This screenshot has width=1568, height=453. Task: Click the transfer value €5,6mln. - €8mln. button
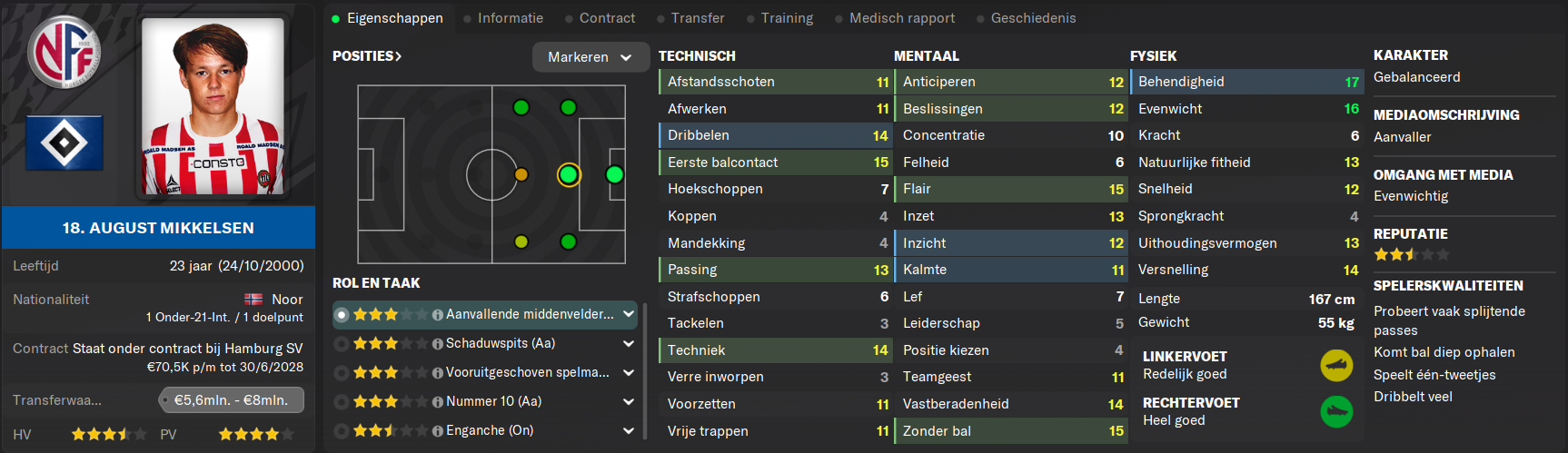tap(232, 400)
